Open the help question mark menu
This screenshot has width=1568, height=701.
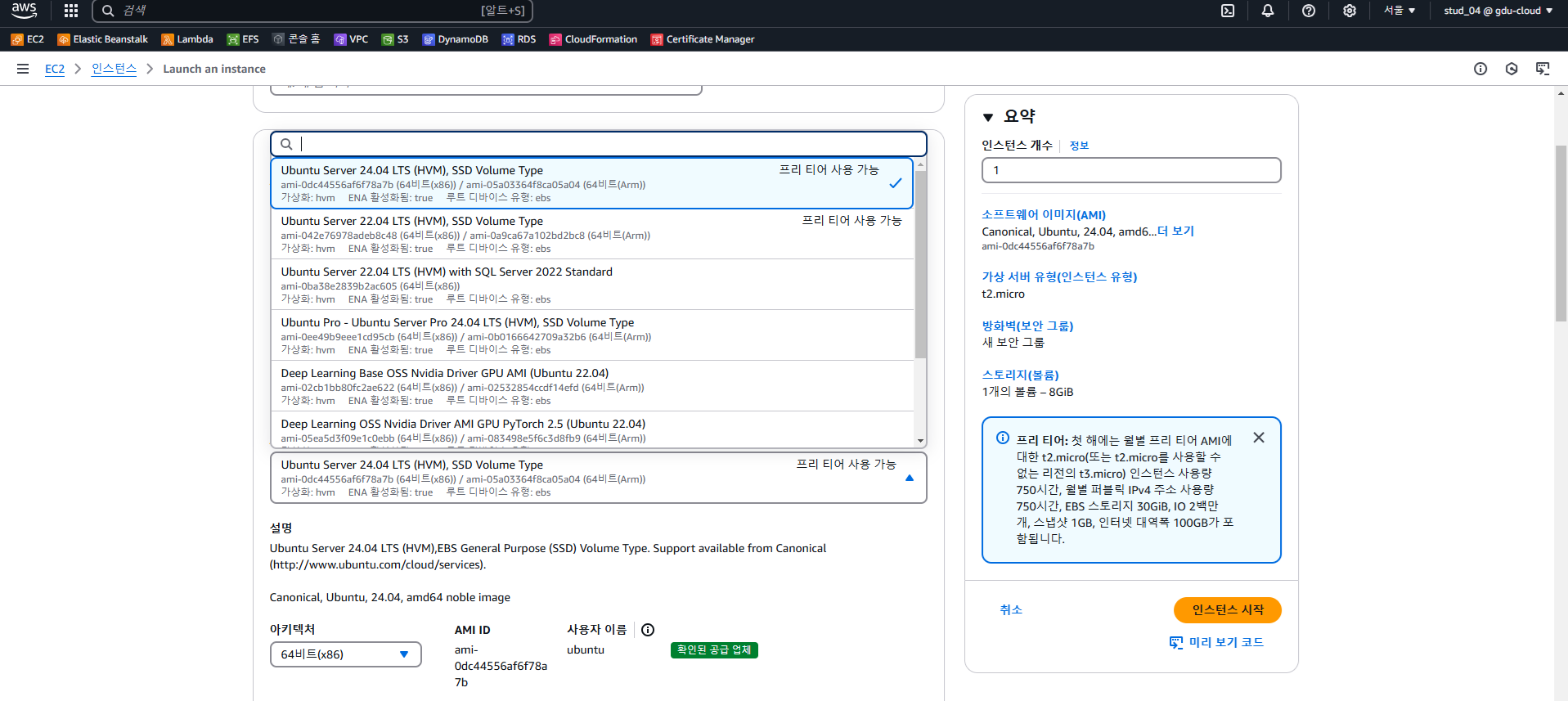coord(1309,11)
